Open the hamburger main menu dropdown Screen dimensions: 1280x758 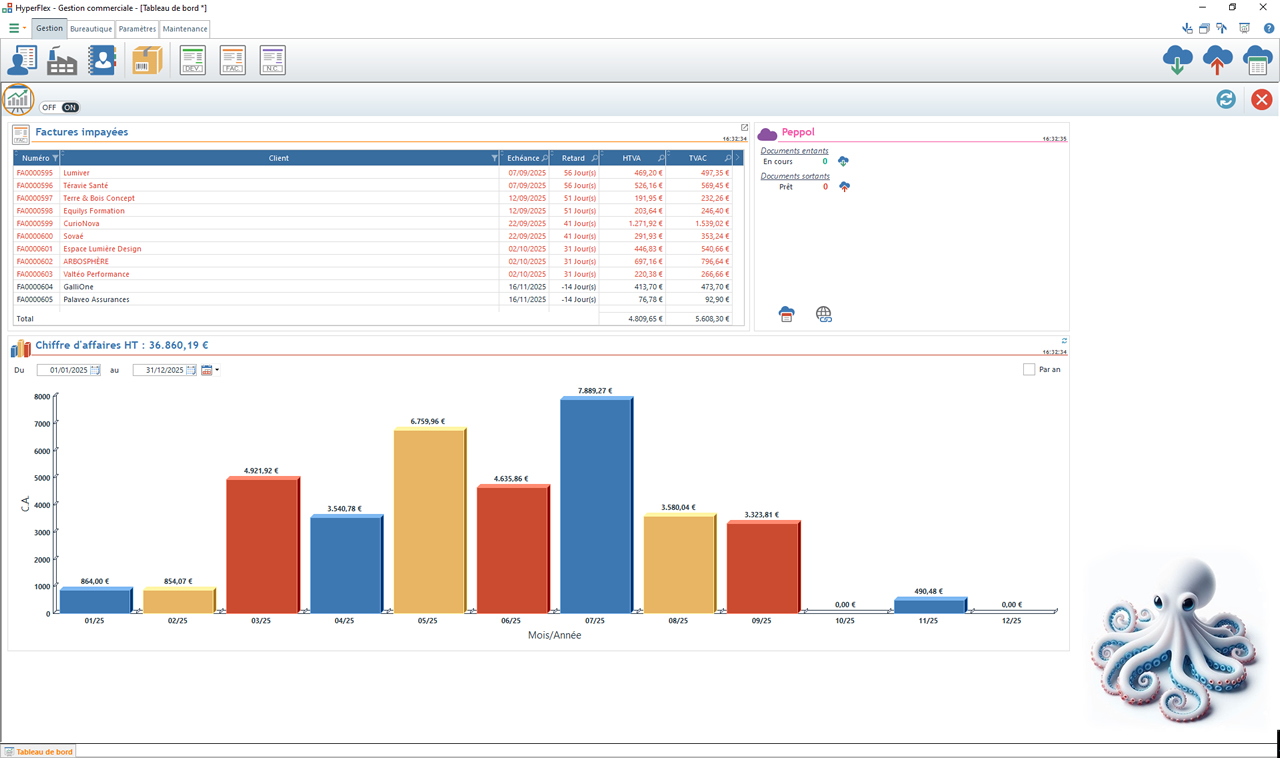pyautogui.click(x=16, y=29)
